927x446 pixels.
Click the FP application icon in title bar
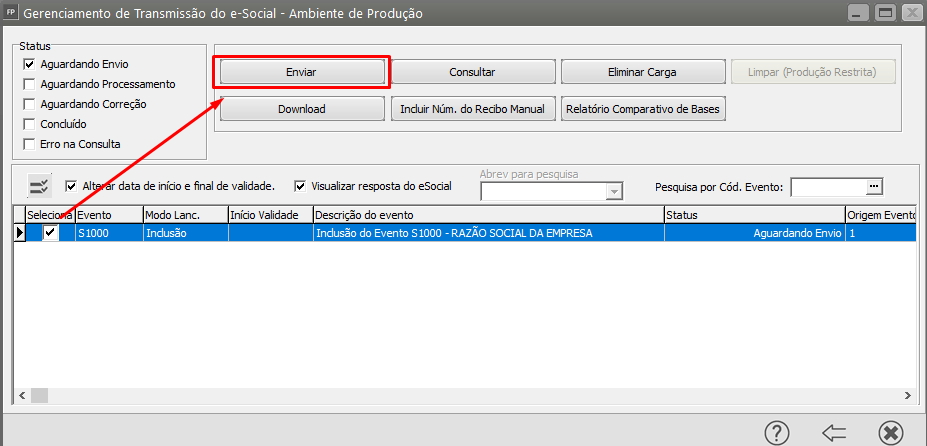click(10, 14)
